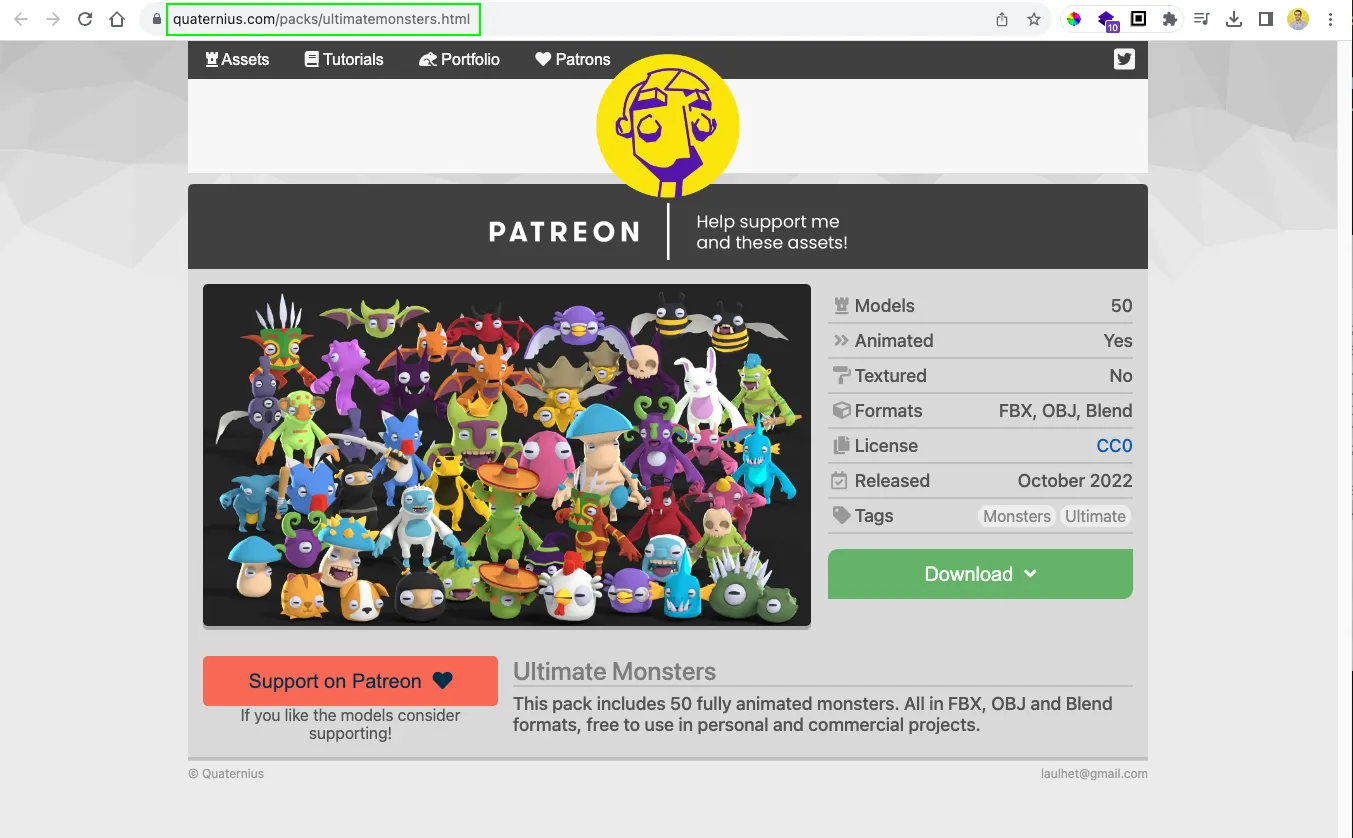The image size is (1353, 838).
Task: Open the Assets menu item
Action: point(237,60)
